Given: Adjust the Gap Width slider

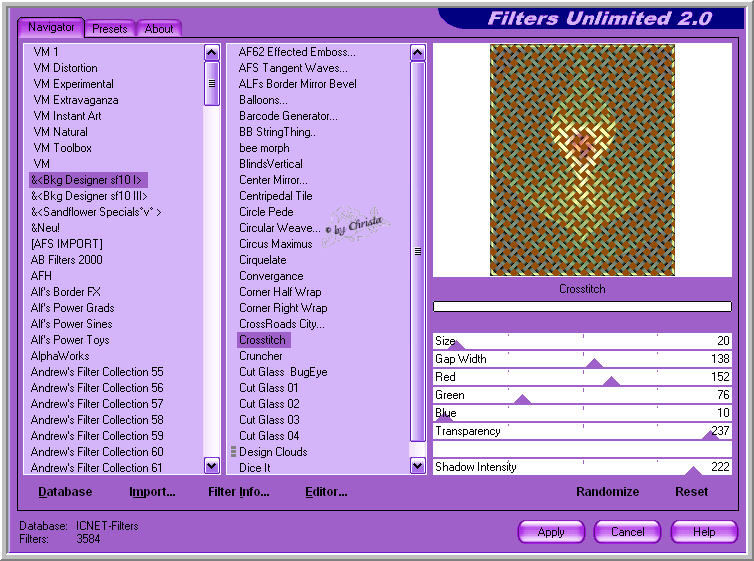Looking at the screenshot, I should click(582, 359).
